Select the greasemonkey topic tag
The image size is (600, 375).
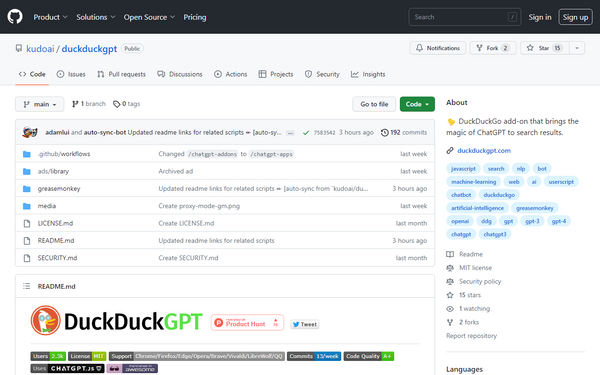[535, 208]
